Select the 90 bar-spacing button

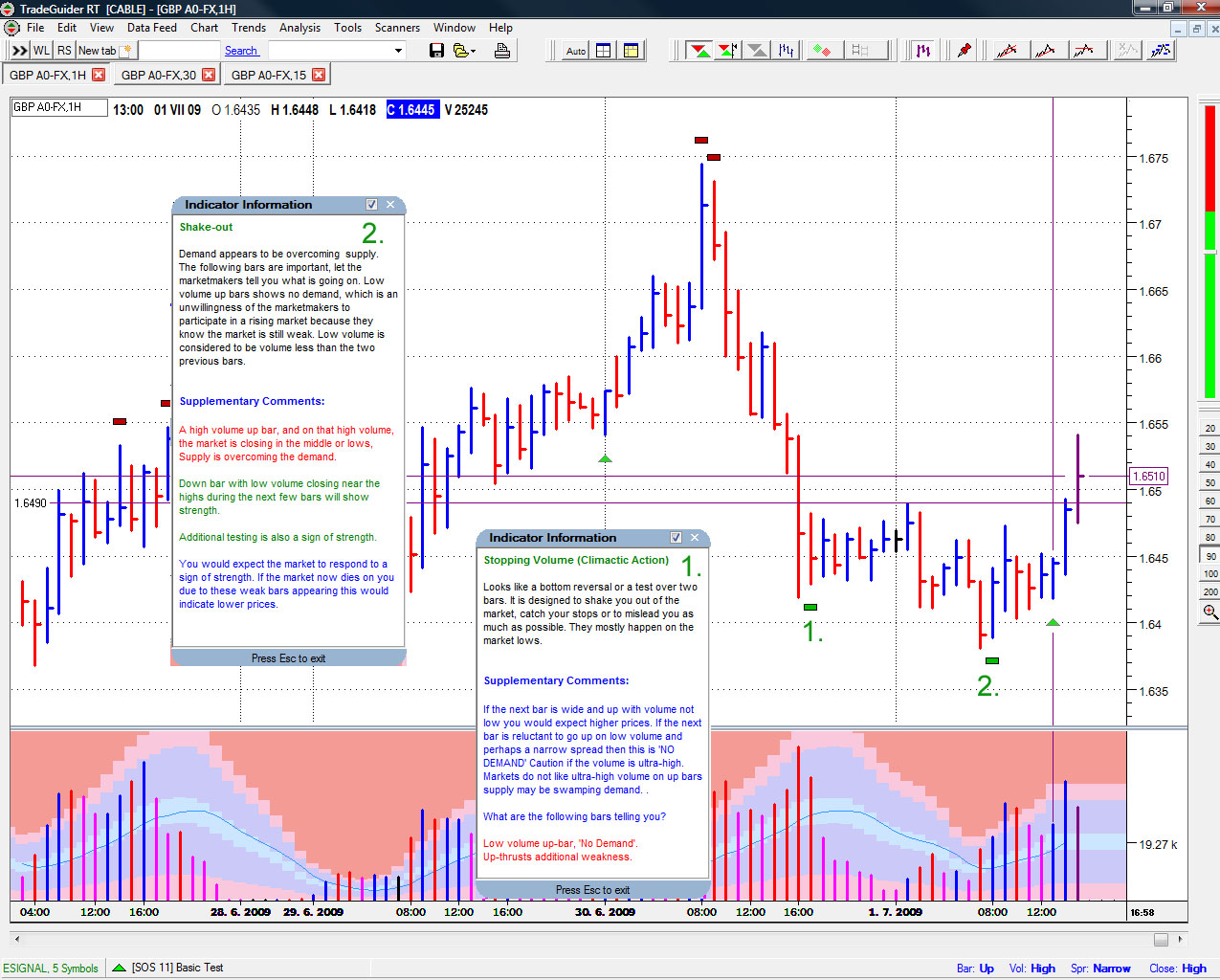click(1210, 556)
